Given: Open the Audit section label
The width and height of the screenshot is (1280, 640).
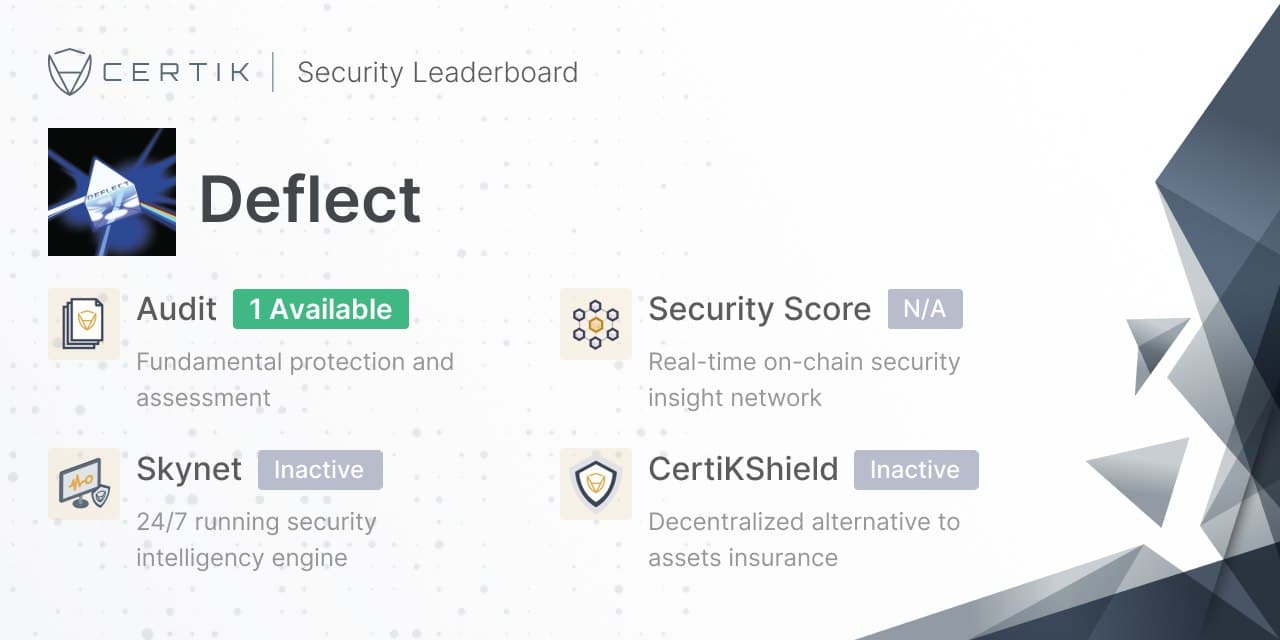Looking at the screenshot, I should 176,309.
